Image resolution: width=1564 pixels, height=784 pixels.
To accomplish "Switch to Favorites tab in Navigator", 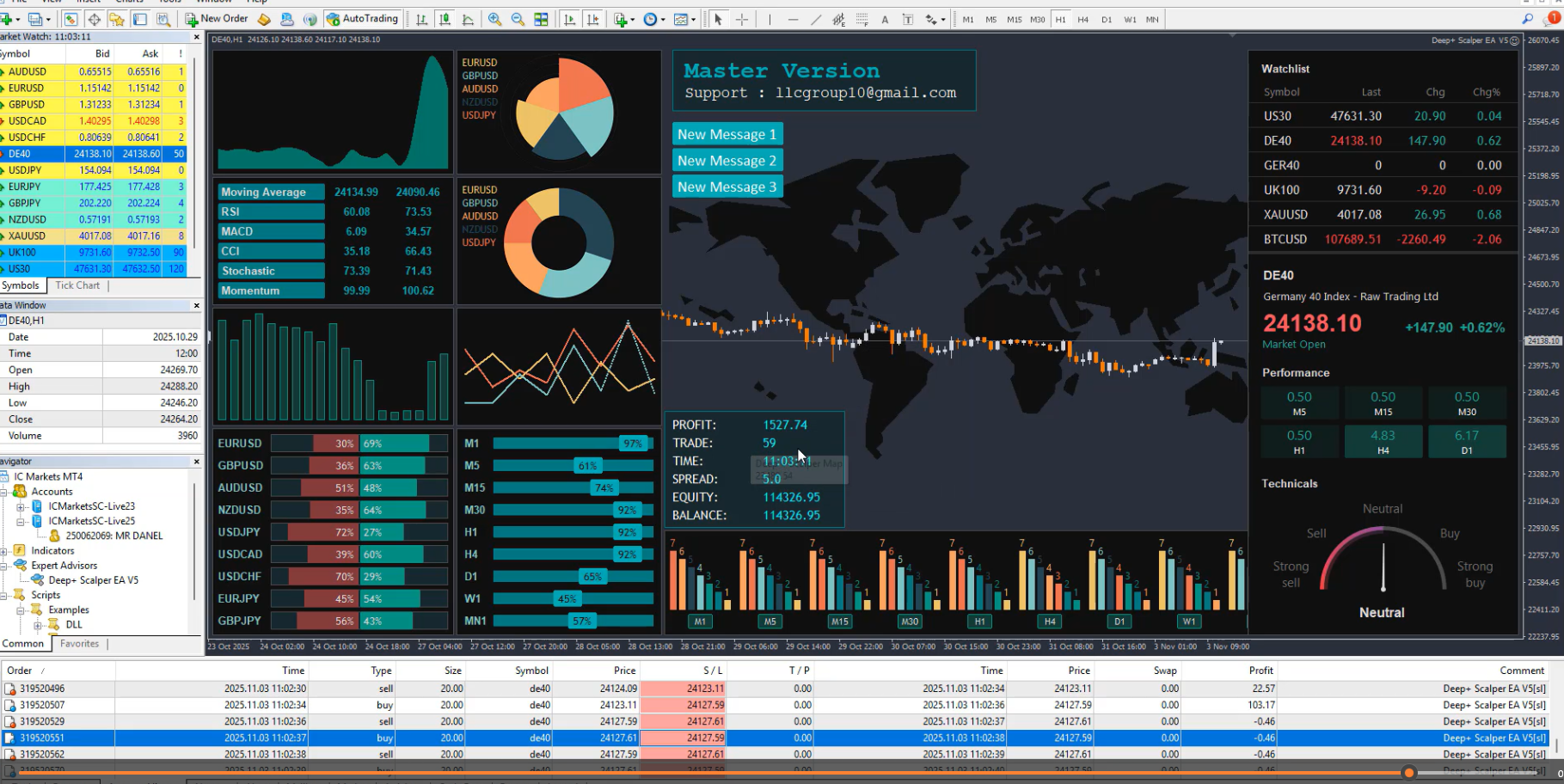I will coord(79,643).
